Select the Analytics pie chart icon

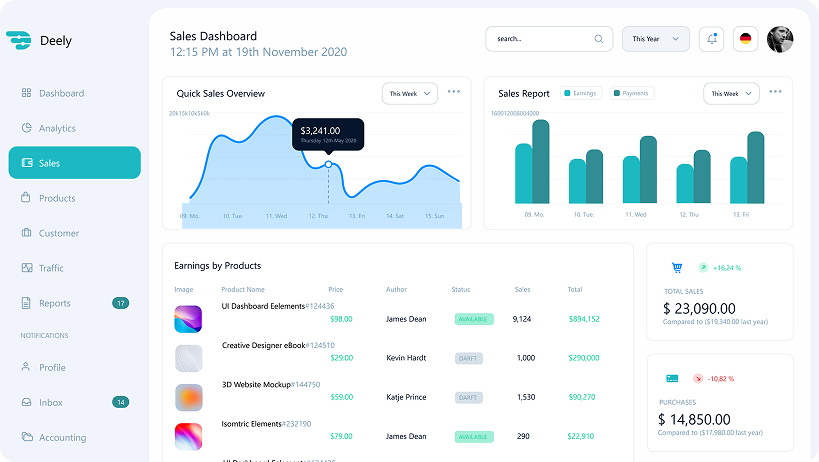(26, 128)
